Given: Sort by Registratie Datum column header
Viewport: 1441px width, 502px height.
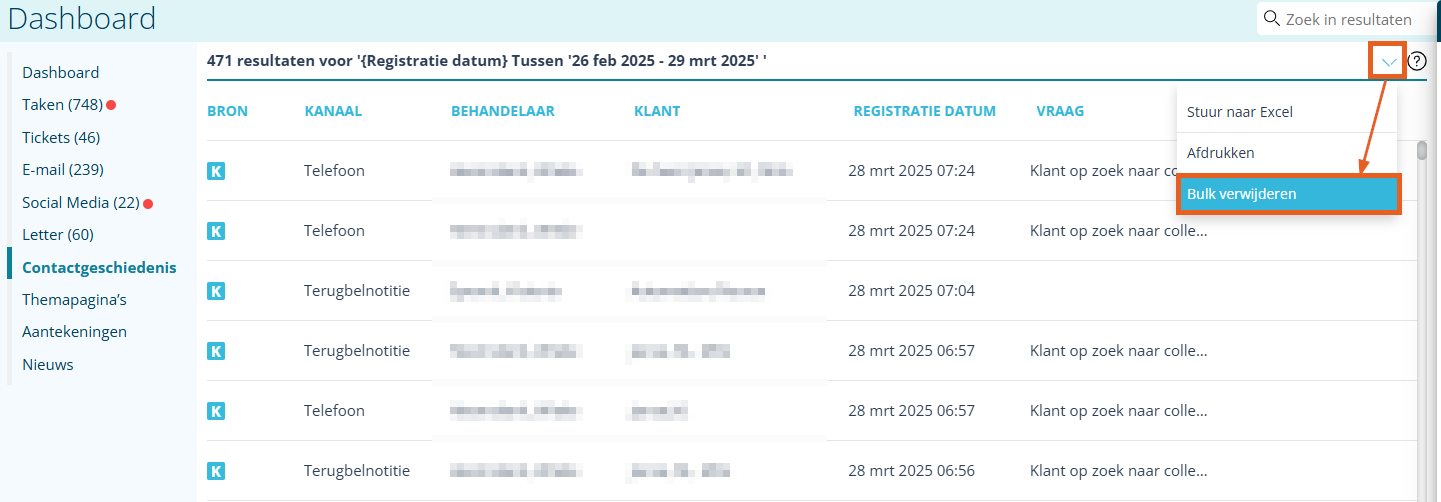Looking at the screenshot, I should (924, 111).
